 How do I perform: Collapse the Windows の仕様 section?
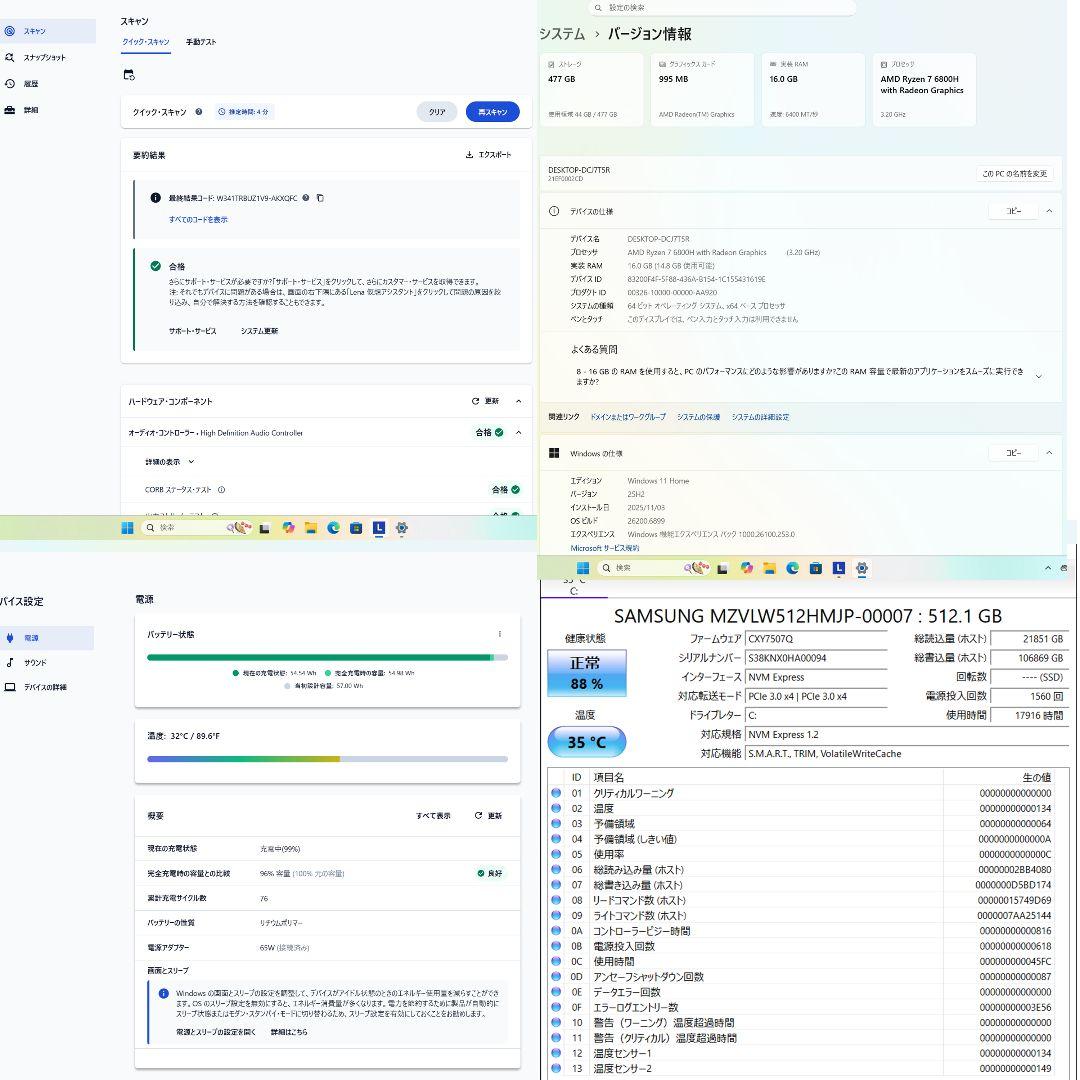1049,453
